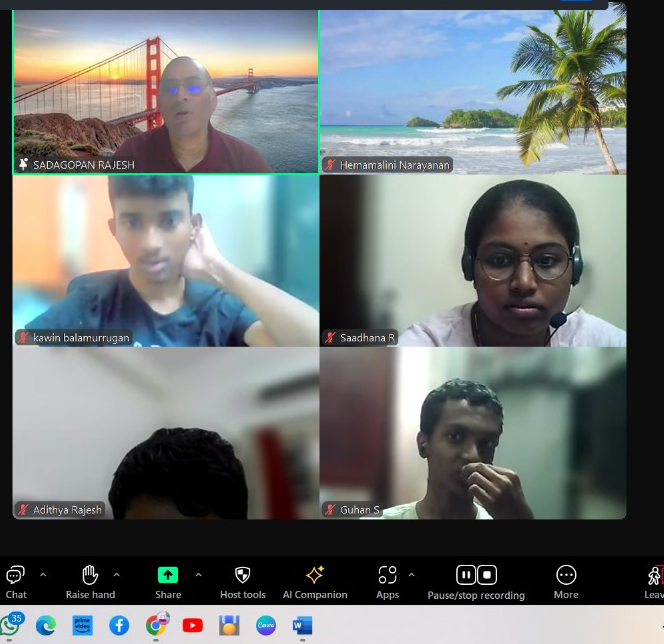Viewport: 664px width, 644px height.
Task: Expand the arrow next to Raise hand
Action: click(x=117, y=575)
